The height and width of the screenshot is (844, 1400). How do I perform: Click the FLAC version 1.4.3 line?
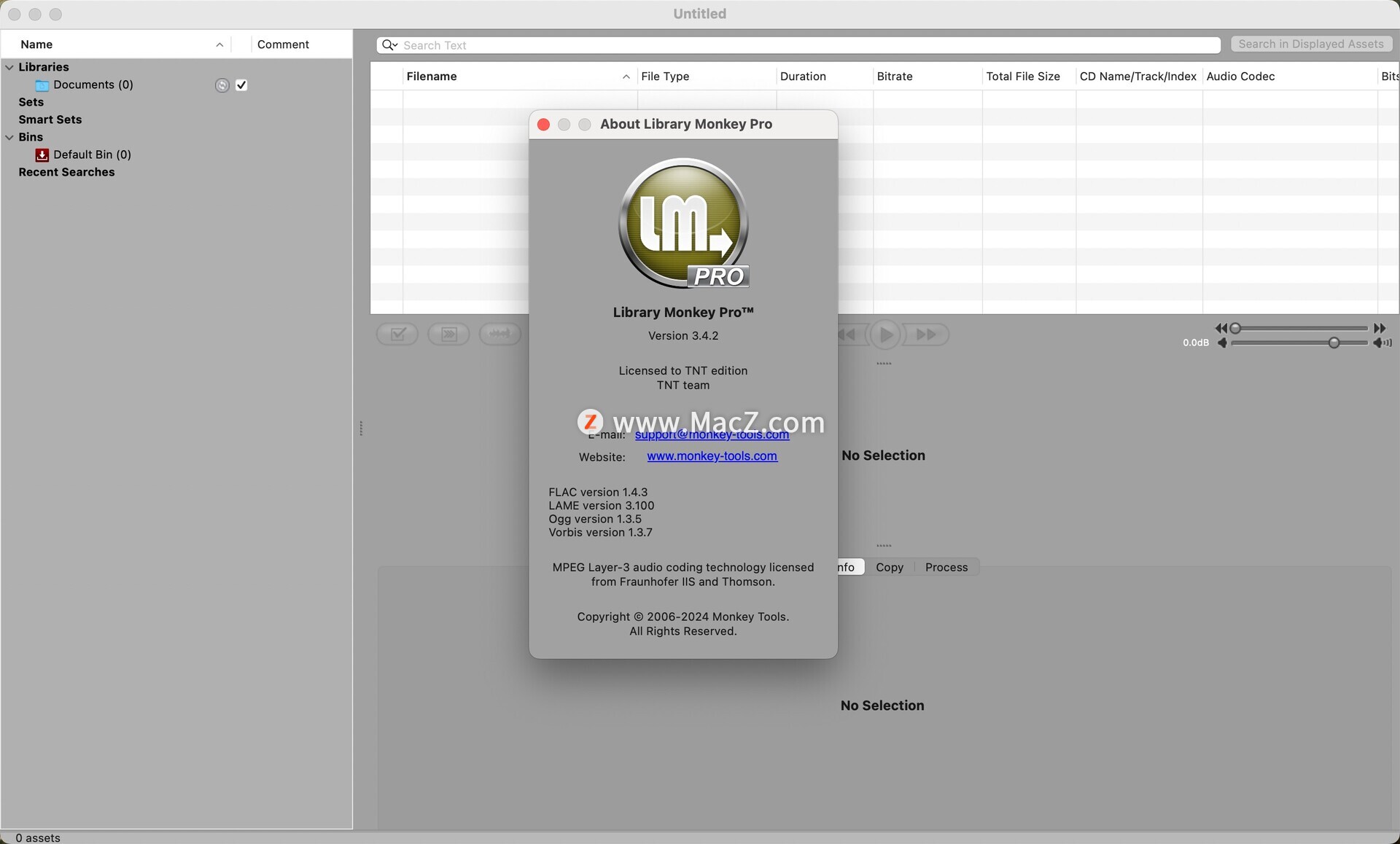pos(598,493)
